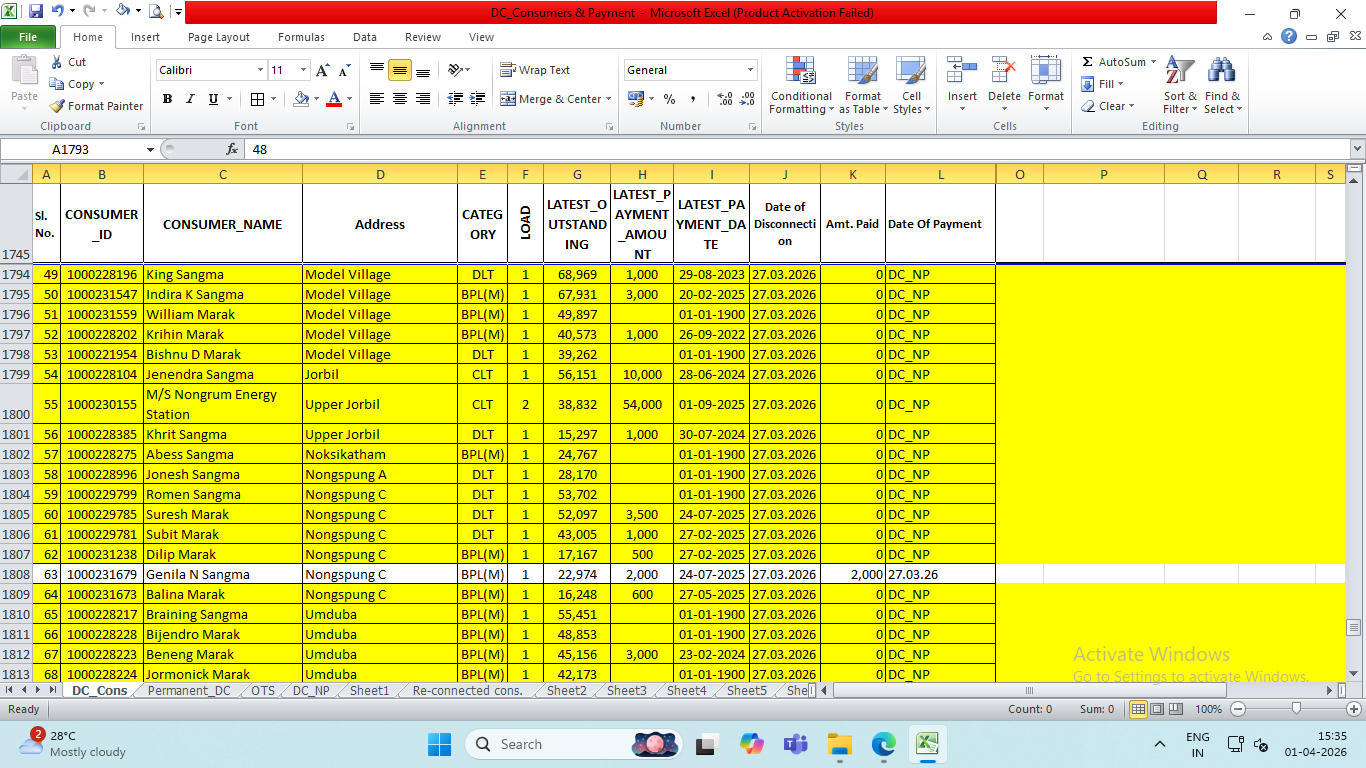Click the Conditional Formatting icon
This screenshot has width=1366, height=768.
[800, 72]
